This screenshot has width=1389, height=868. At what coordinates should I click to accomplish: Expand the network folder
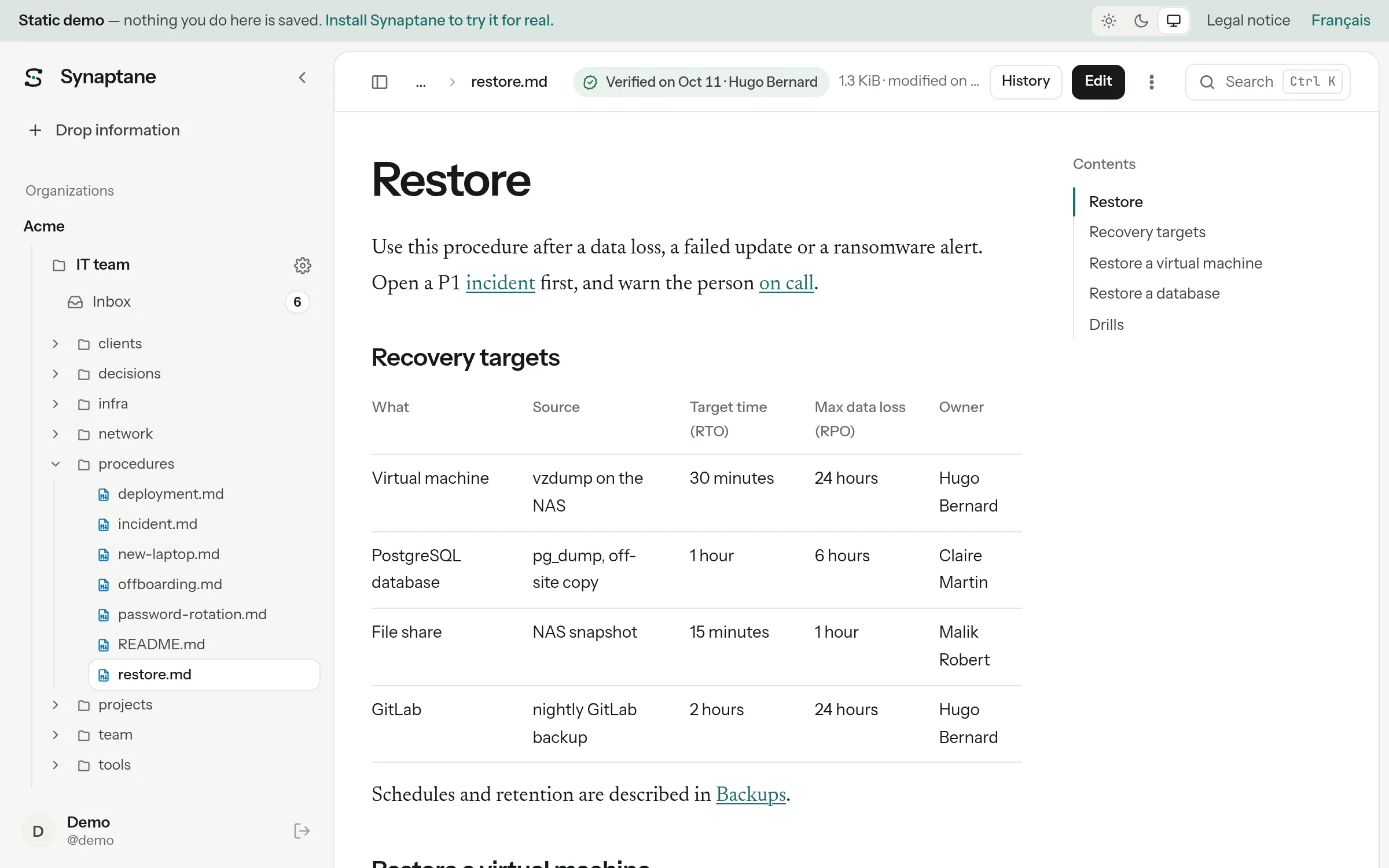(56, 433)
